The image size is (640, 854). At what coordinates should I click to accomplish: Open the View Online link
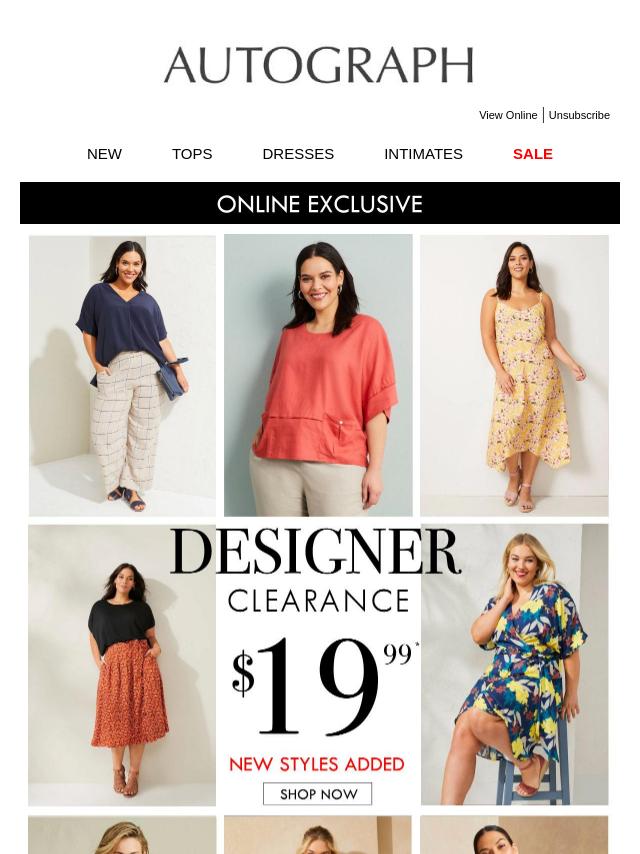tap(508, 115)
